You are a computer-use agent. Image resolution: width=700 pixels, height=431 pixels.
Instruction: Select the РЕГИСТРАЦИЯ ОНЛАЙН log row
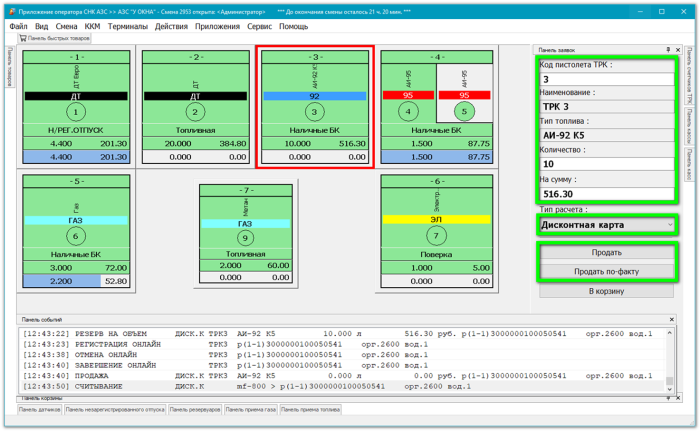342,344
